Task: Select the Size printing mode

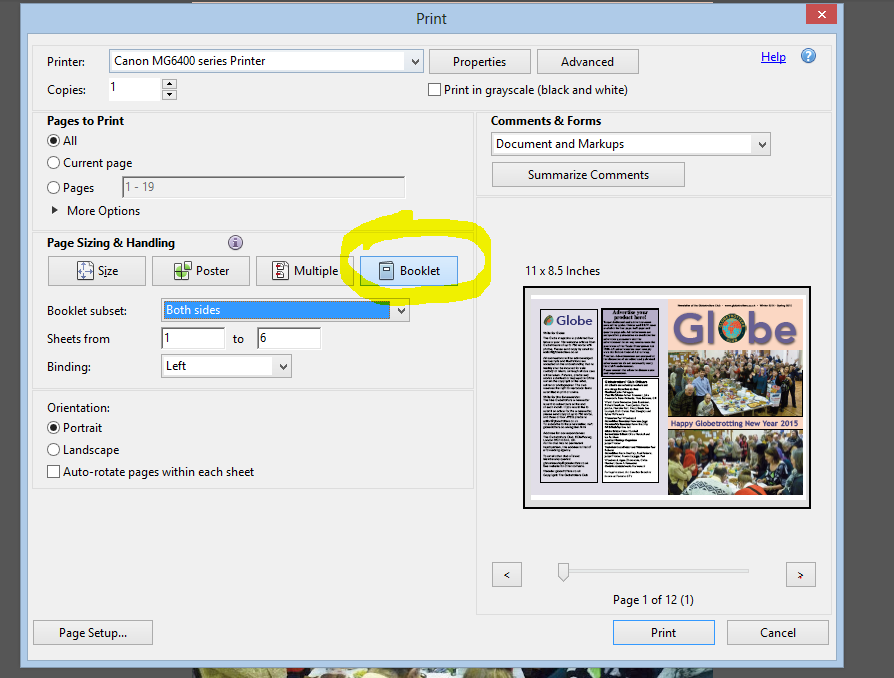Action: (x=96, y=270)
